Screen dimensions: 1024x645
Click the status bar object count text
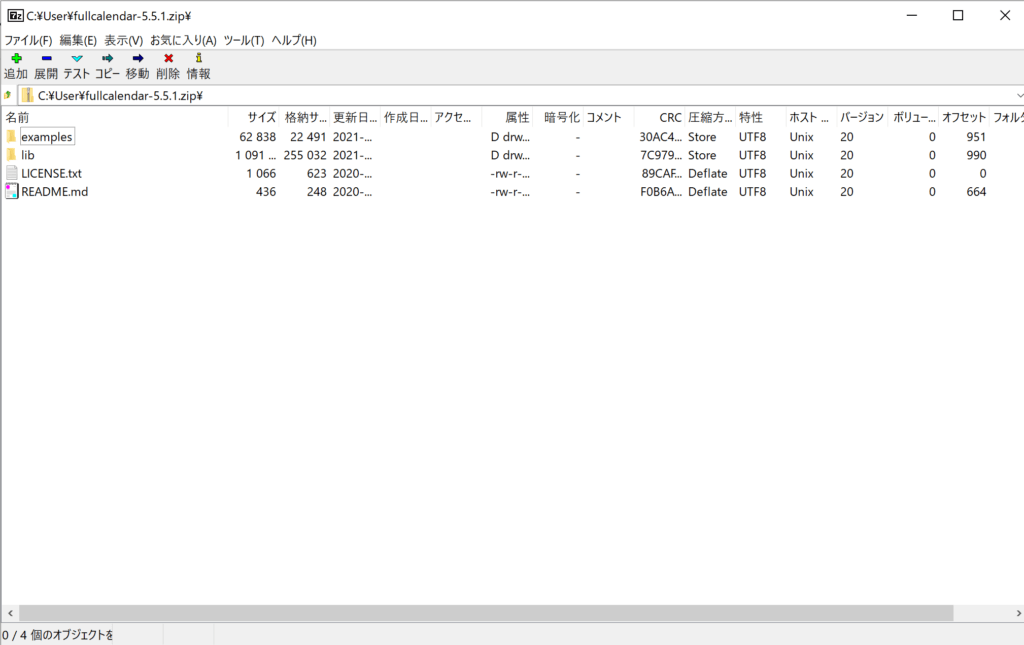click(57, 635)
